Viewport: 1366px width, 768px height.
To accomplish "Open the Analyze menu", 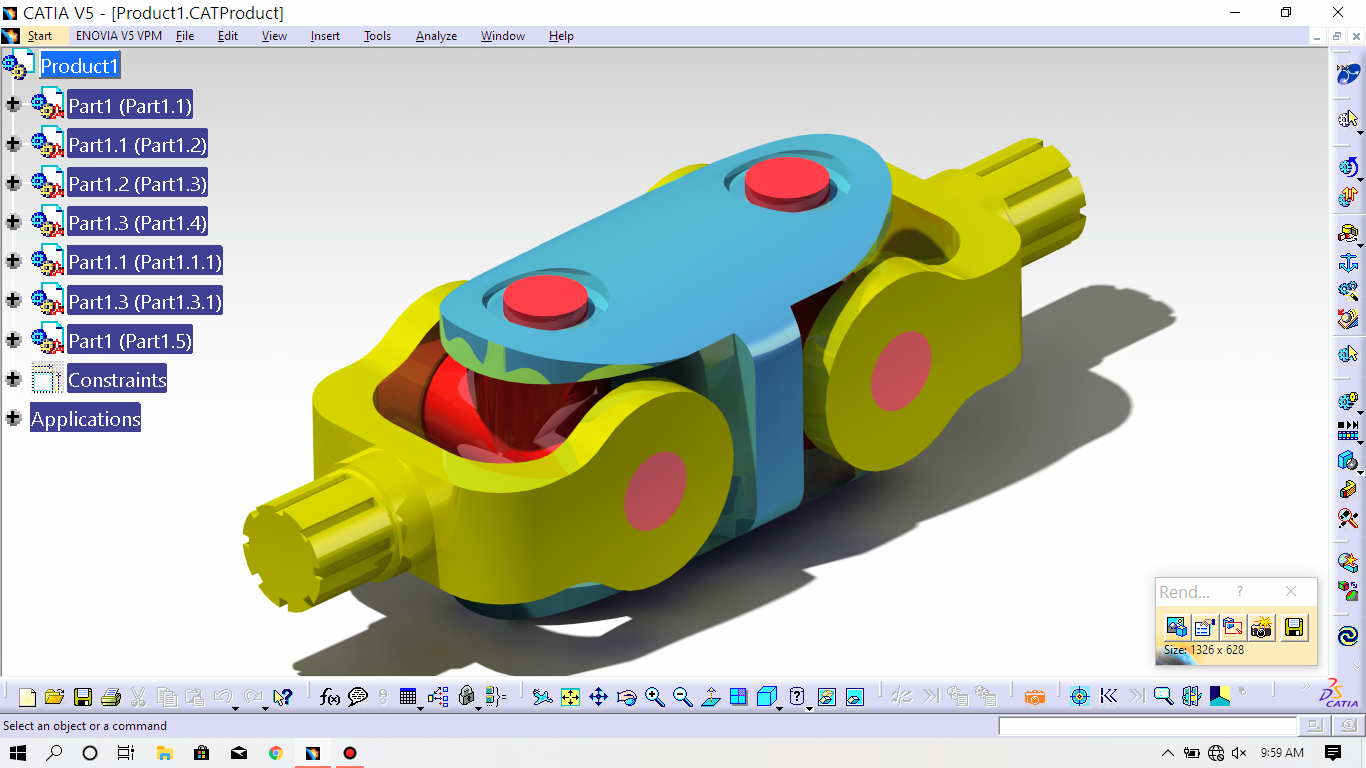I will pos(436,36).
